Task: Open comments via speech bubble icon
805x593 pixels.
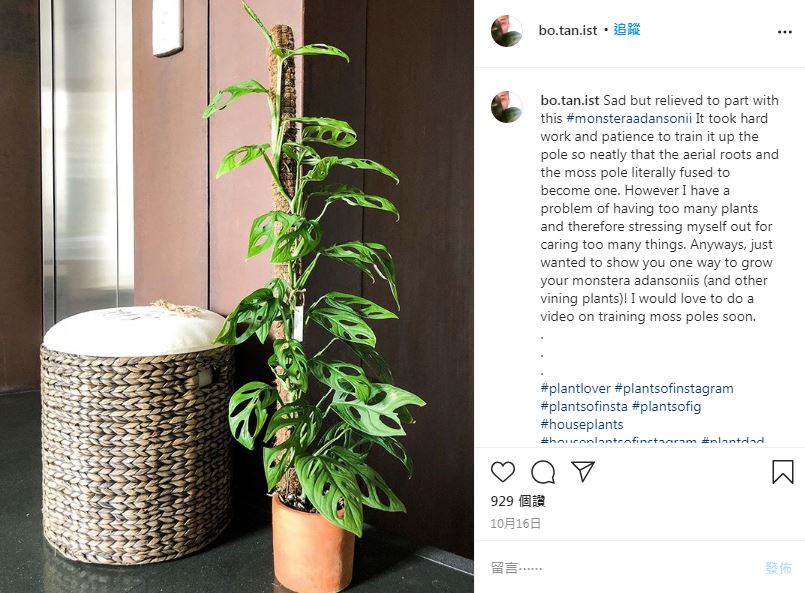Action: pyautogui.click(x=543, y=472)
